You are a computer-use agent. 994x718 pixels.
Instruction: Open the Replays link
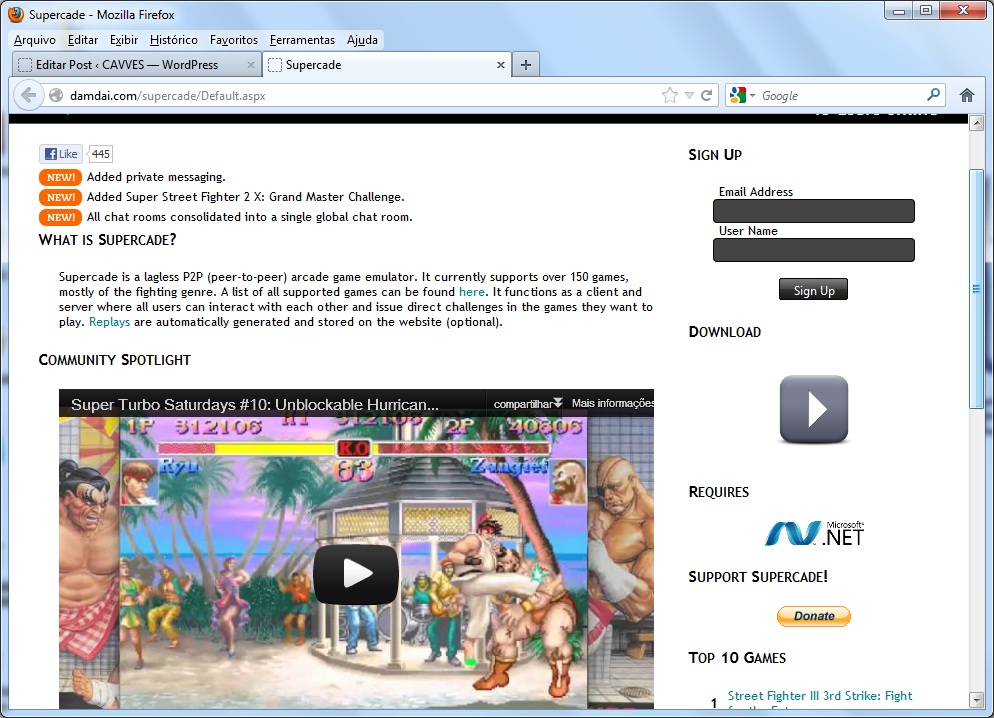[x=109, y=323]
